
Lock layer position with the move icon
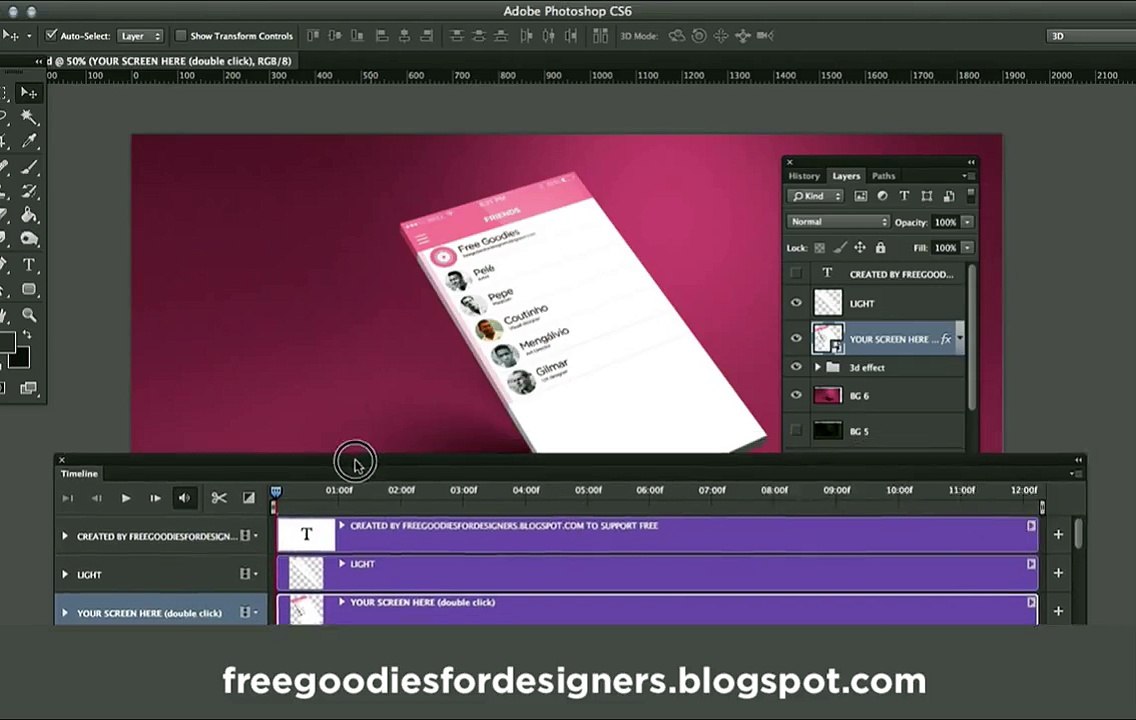point(860,248)
